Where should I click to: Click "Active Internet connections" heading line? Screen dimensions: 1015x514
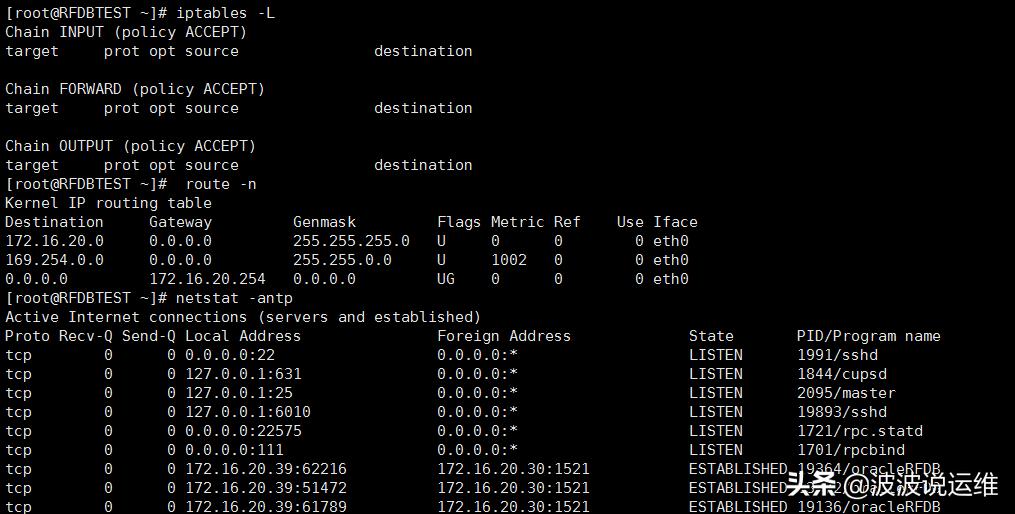243,317
